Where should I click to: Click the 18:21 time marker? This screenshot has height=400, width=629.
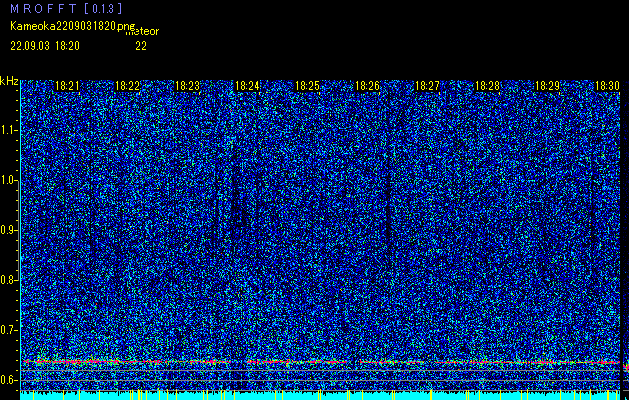(67, 86)
